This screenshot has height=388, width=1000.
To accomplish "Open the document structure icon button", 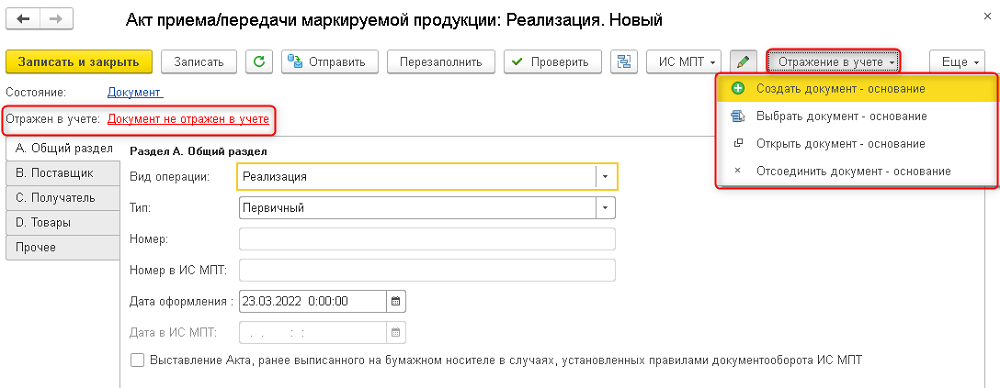I will [624, 62].
